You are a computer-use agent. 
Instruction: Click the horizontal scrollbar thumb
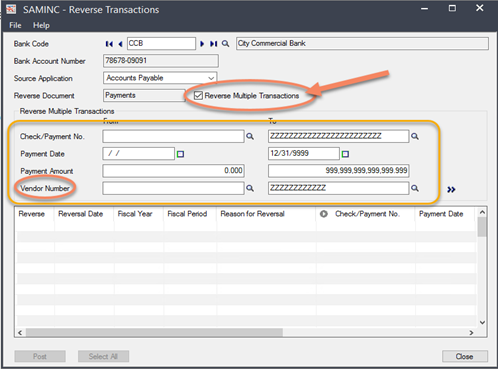click(x=154, y=333)
